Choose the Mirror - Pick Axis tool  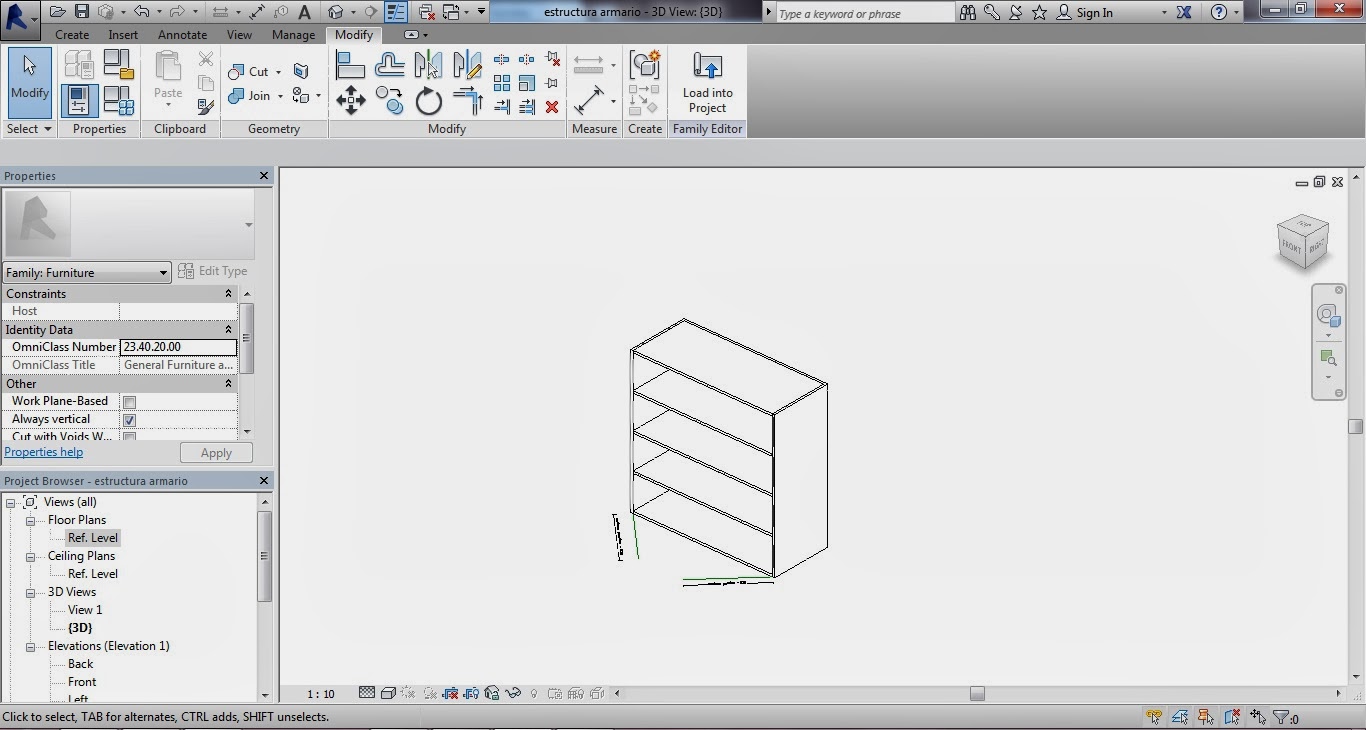coord(427,63)
